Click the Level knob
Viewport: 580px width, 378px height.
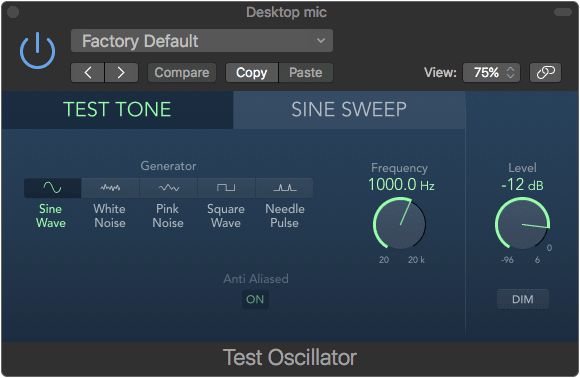[522, 223]
